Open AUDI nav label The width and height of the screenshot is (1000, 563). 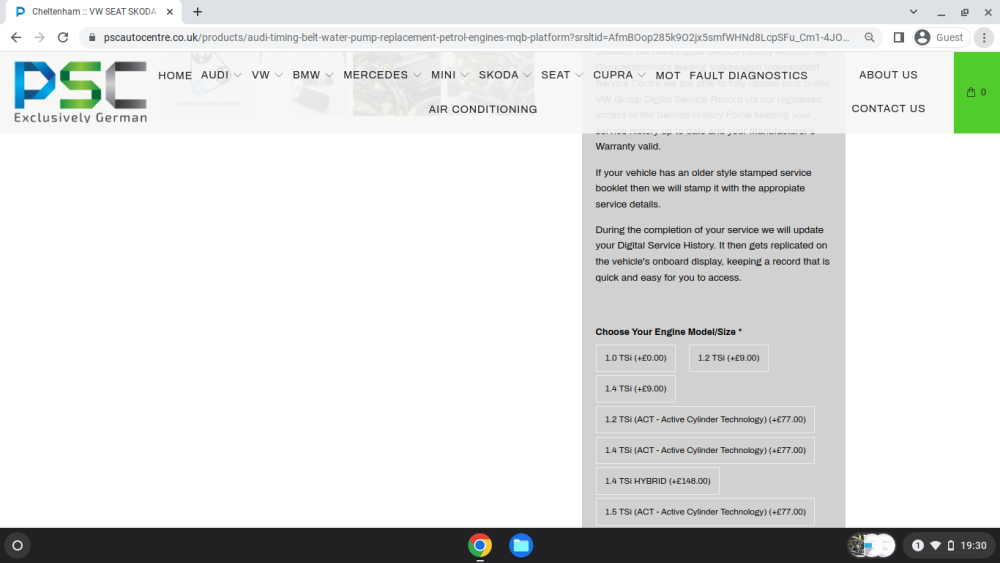(x=214, y=75)
